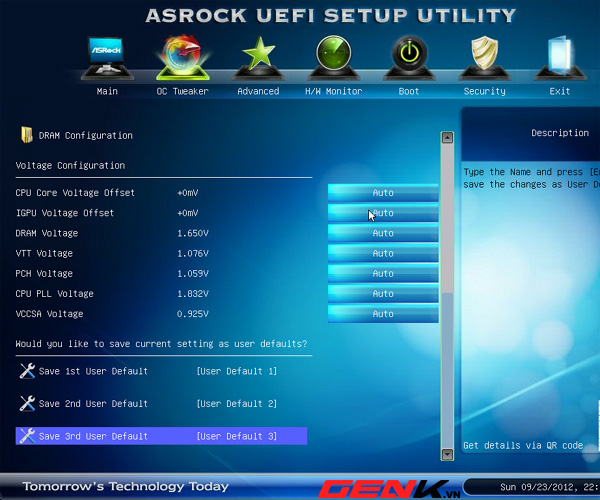The width and height of the screenshot is (600, 500).
Task: Open DRAM Voltage Auto selector
Action: [x=383, y=233]
